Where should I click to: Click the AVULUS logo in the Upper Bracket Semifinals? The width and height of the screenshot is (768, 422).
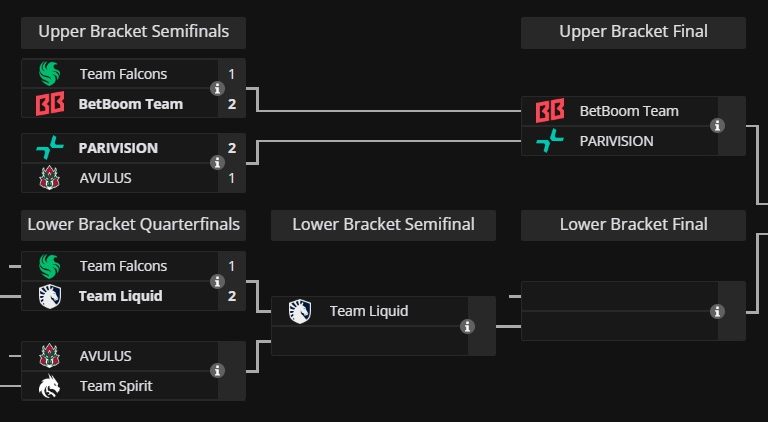click(49, 178)
